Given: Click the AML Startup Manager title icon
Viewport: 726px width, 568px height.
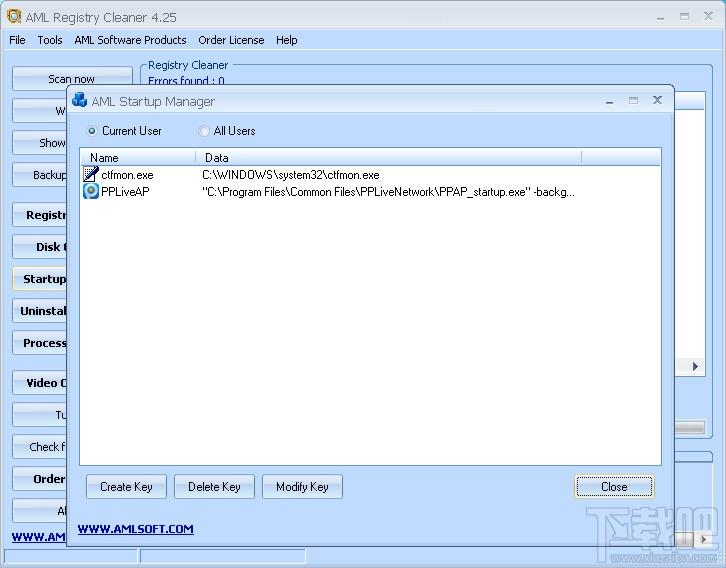Looking at the screenshot, I should coord(80,100).
